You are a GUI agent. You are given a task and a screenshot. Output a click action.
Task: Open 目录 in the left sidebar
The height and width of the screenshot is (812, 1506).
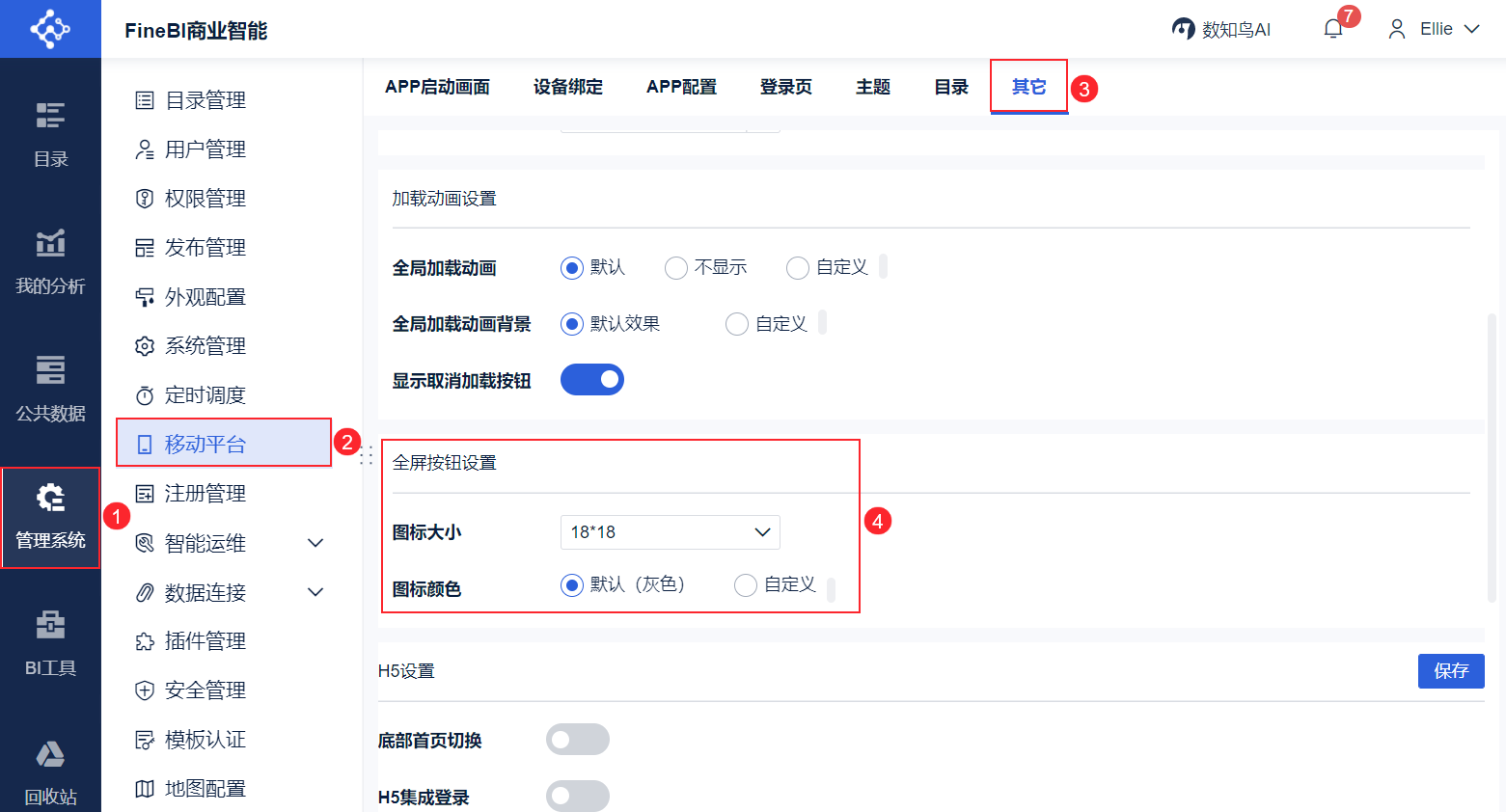(50, 133)
